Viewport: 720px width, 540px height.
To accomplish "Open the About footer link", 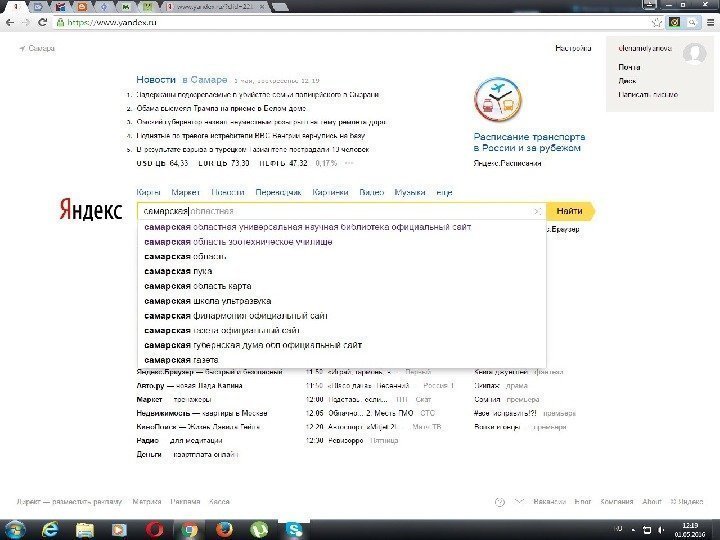I will click(x=652, y=501).
